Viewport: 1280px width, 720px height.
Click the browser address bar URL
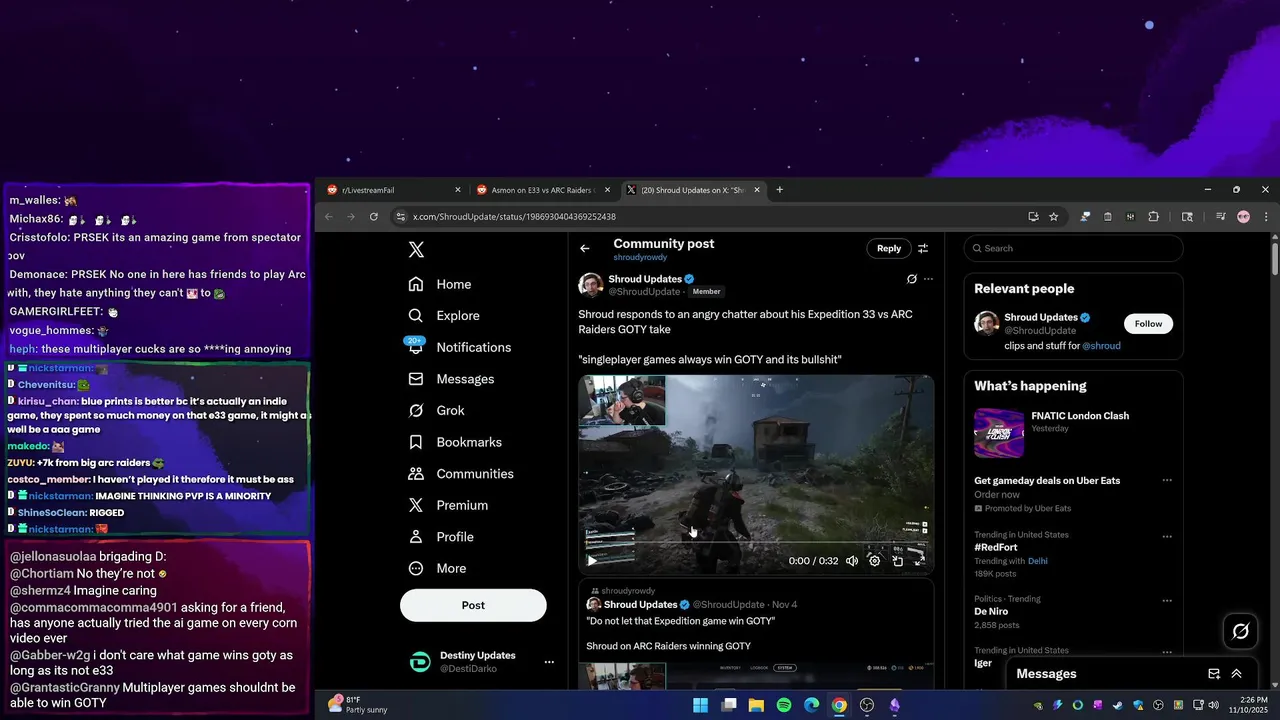[x=514, y=217]
